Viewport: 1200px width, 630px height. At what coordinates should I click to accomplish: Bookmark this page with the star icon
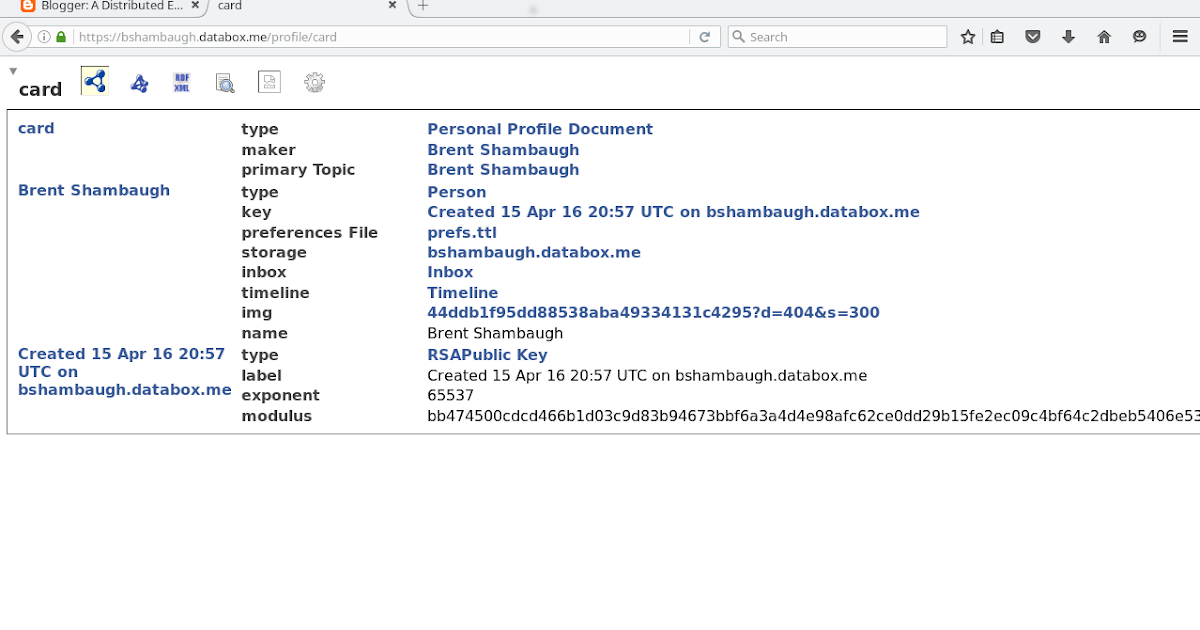967,36
